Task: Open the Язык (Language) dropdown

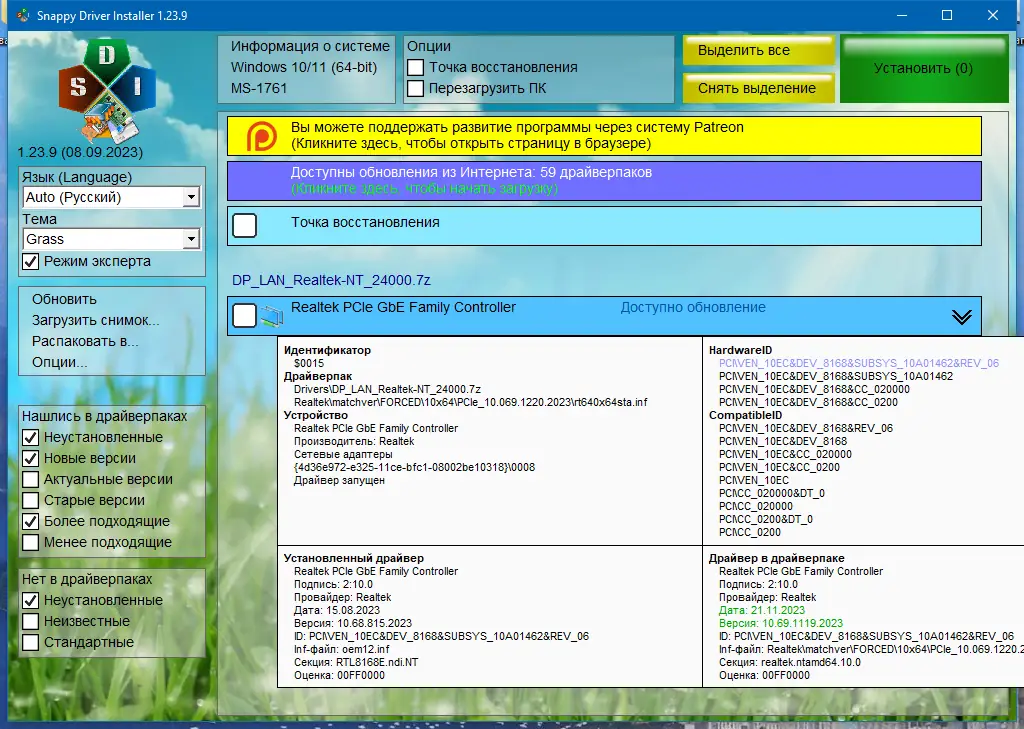Action: pyautogui.click(x=111, y=197)
